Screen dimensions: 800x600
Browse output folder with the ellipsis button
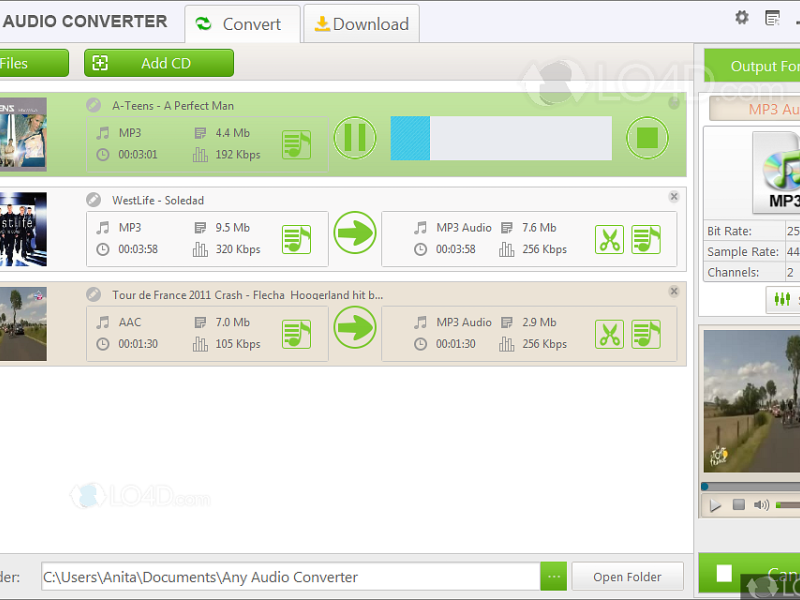coord(554,577)
